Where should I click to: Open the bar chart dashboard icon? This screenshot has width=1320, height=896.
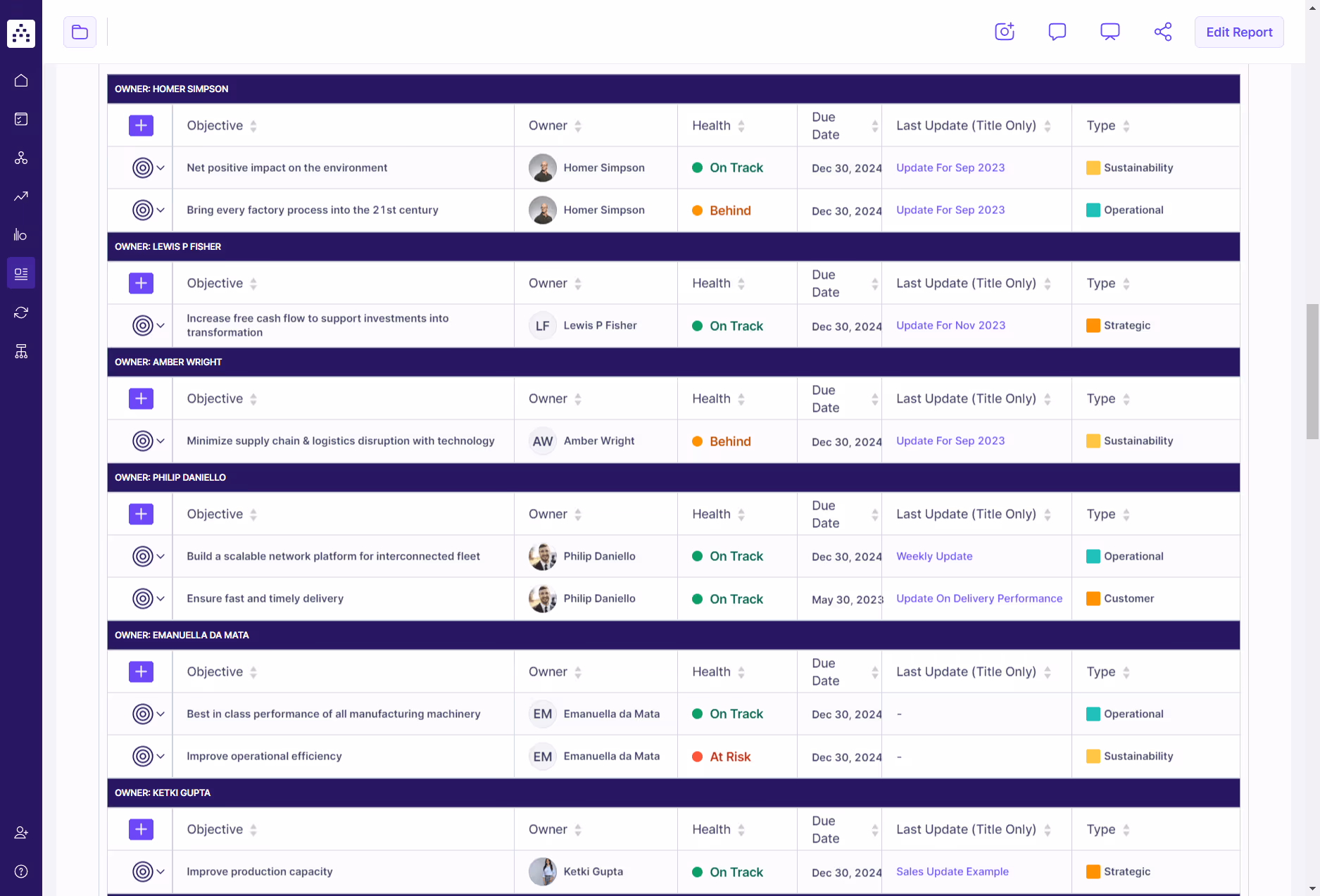click(20, 234)
